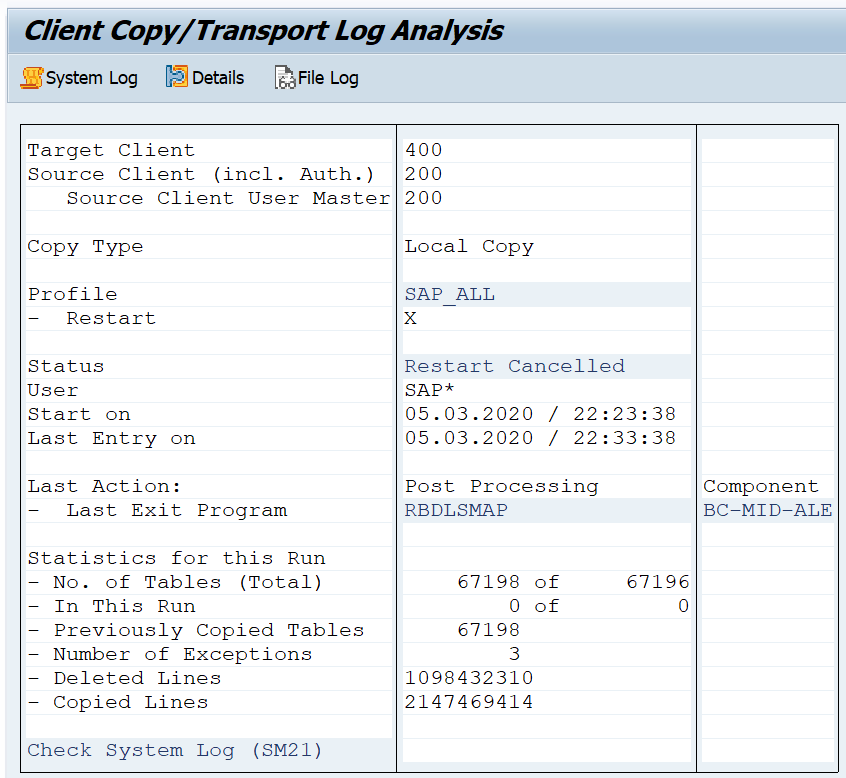Click the Component column header cell

(760, 486)
